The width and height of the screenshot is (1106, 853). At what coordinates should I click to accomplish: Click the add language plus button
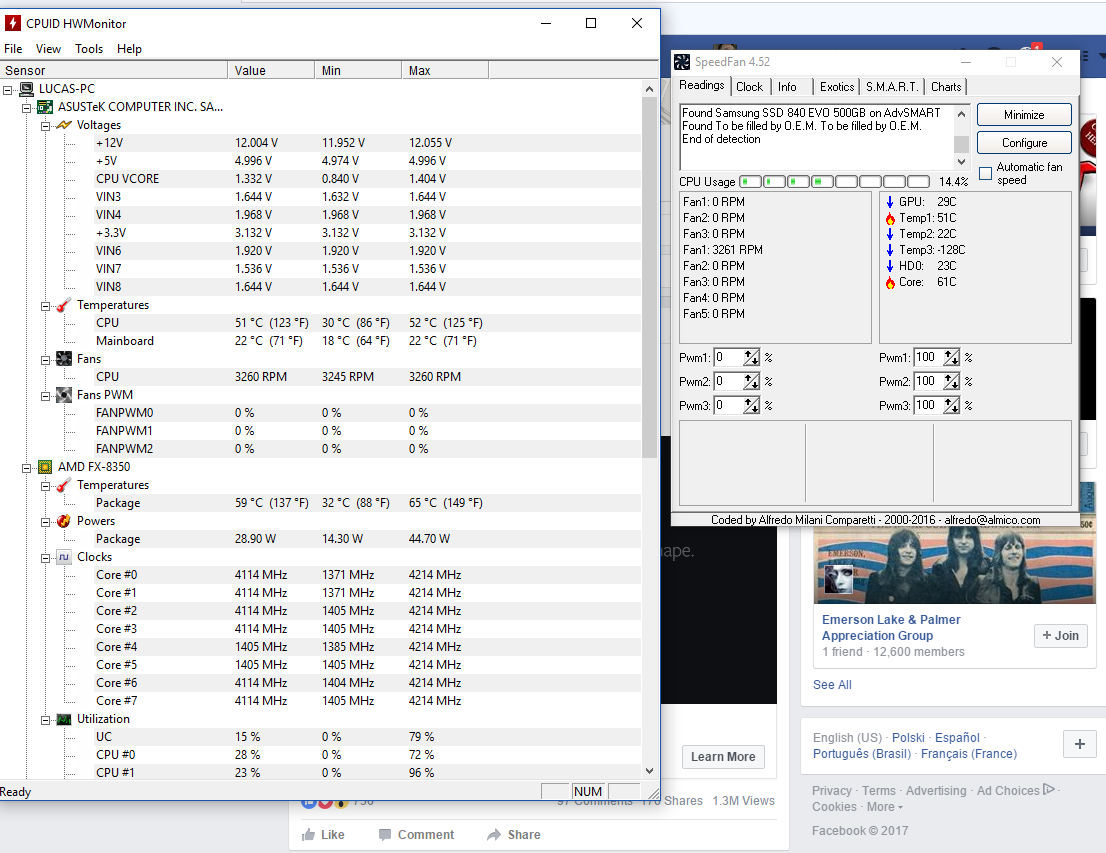click(1079, 744)
